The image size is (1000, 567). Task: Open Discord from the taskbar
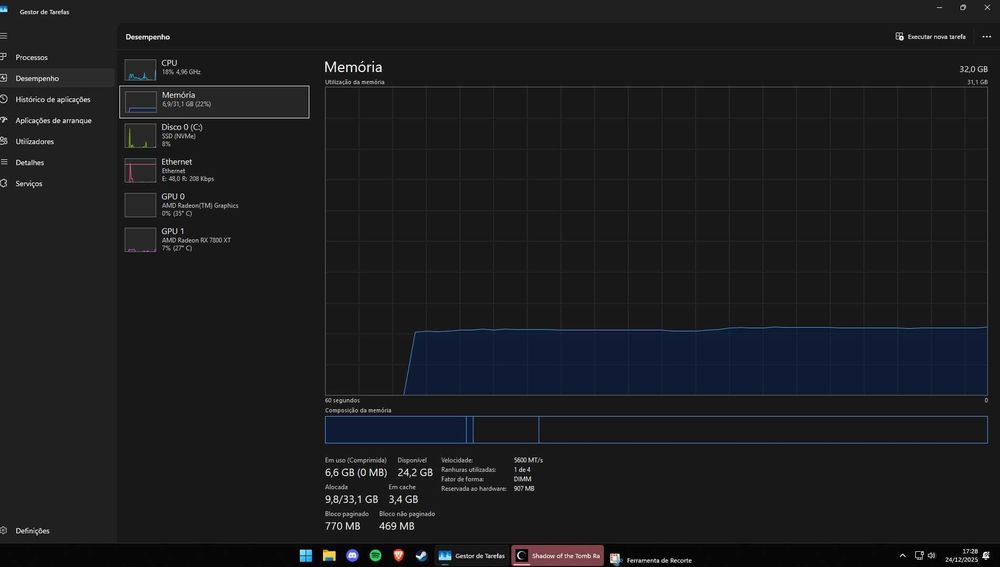point(352,556)
